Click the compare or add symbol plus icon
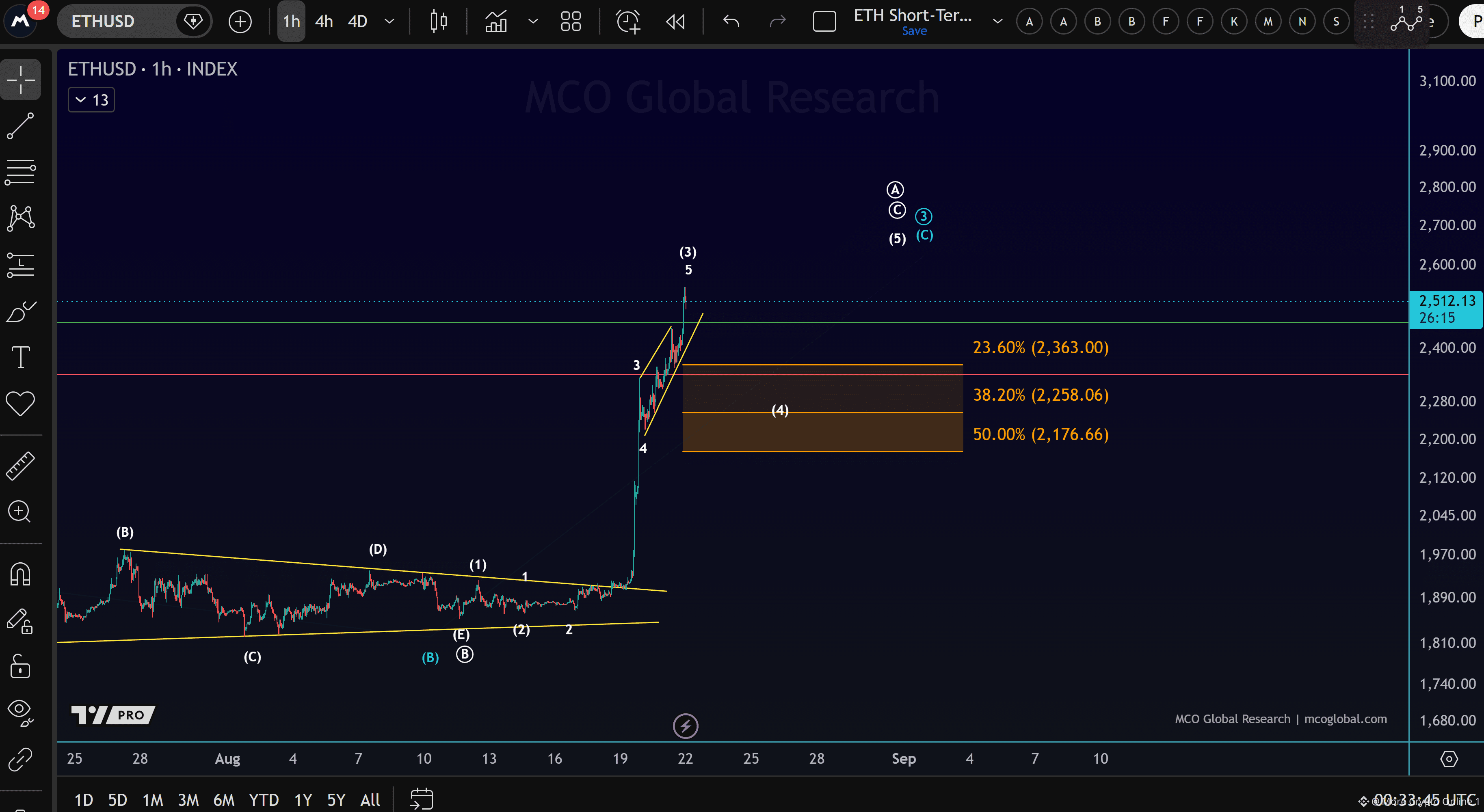This screenshot has width=1484, height=812. coord(240,22)
